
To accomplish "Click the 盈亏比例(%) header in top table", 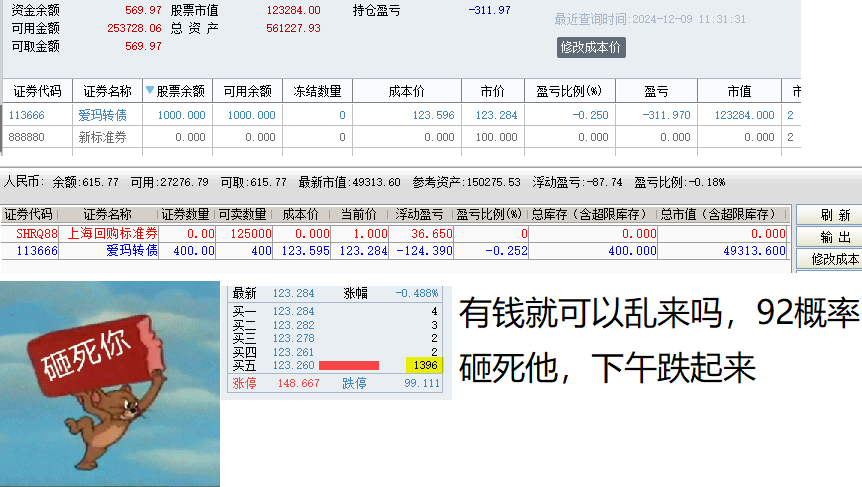I will click(570, 91).
